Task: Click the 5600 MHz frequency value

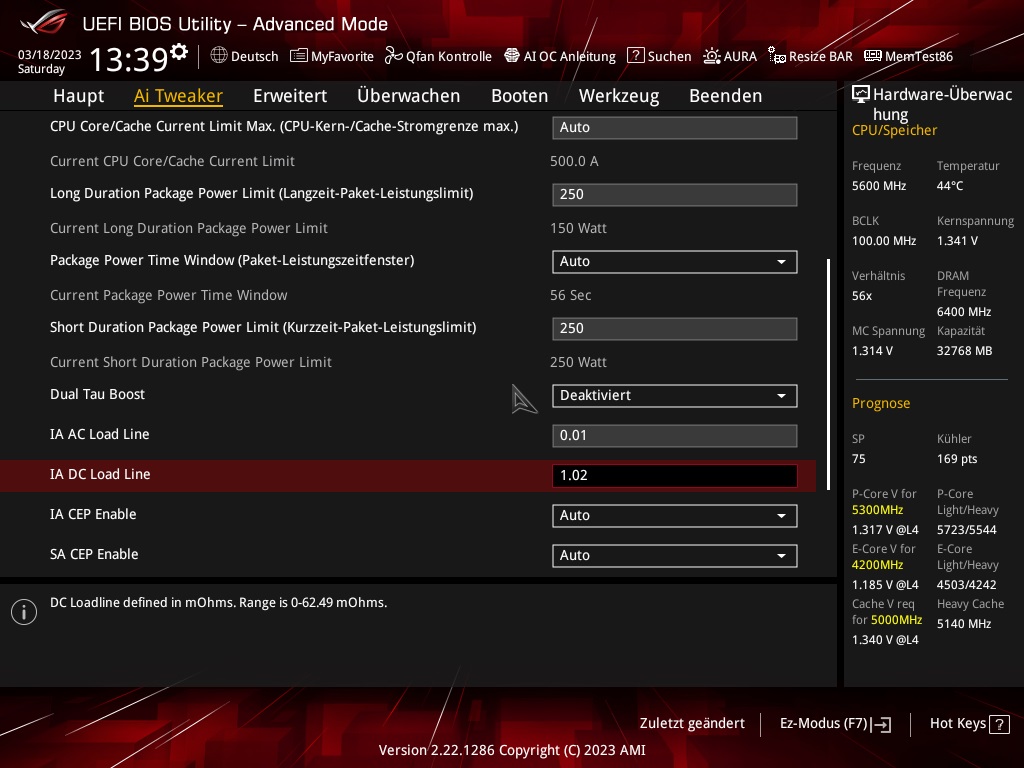Action: [x=878, y=186]
